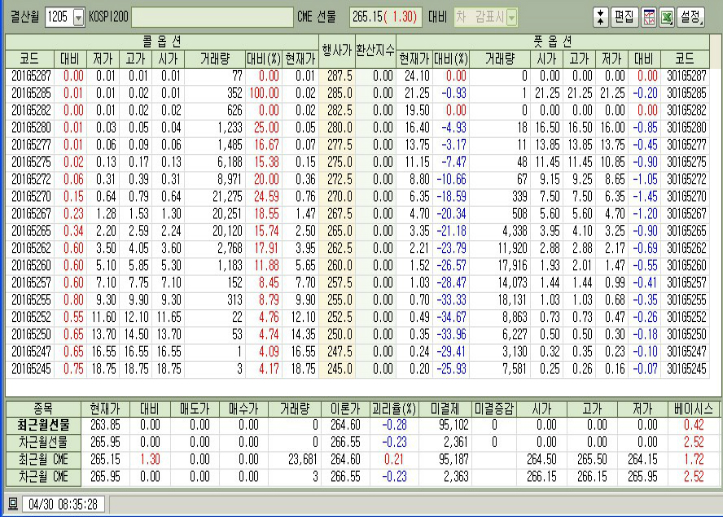This screenshot has height=517, width=723.
Task: Select the 최근월선물 row label
Action: coord(40,424)
